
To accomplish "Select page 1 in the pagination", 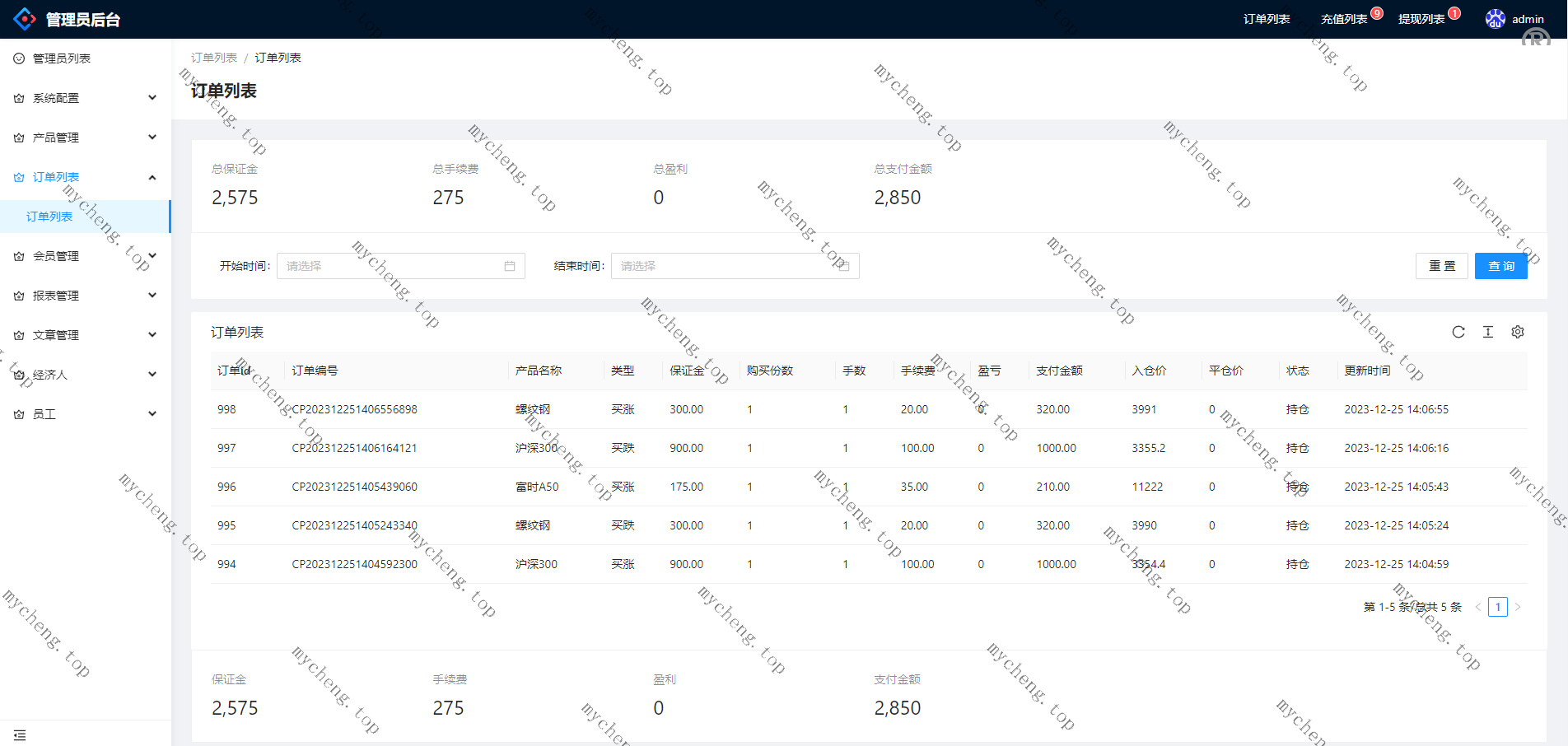I will (1497, 607).
